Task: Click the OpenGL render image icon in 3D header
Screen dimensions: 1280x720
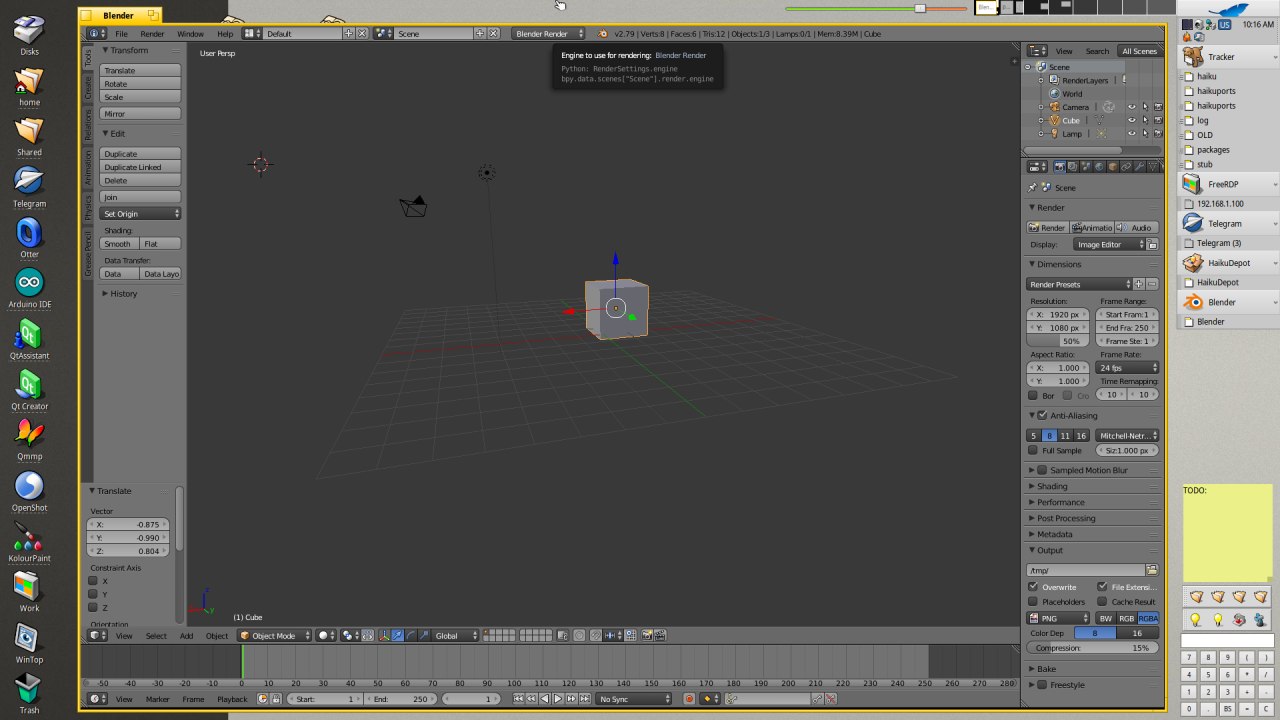Action: pos(647,636)
